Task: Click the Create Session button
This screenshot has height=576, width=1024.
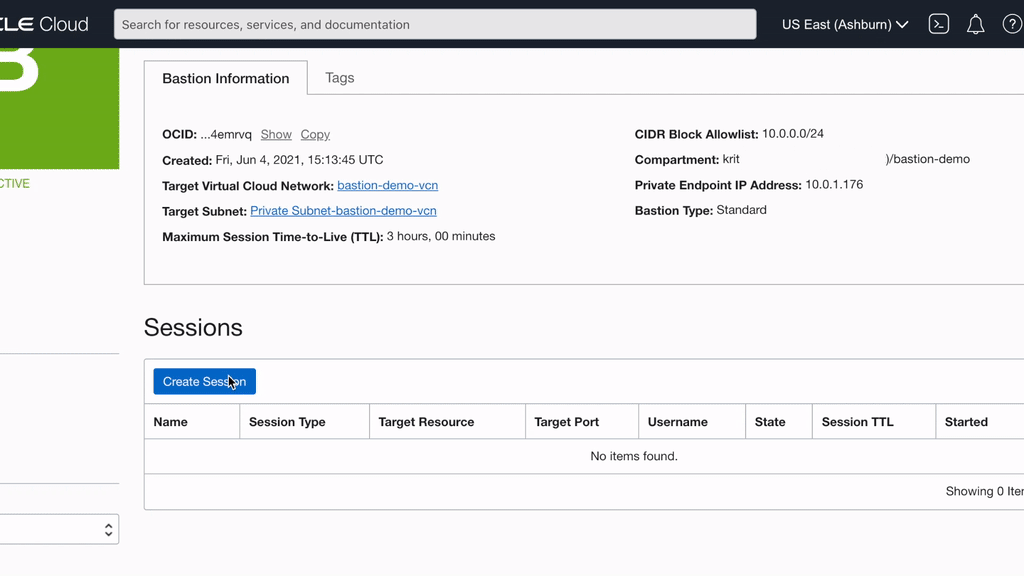Action: coord(204,381)
